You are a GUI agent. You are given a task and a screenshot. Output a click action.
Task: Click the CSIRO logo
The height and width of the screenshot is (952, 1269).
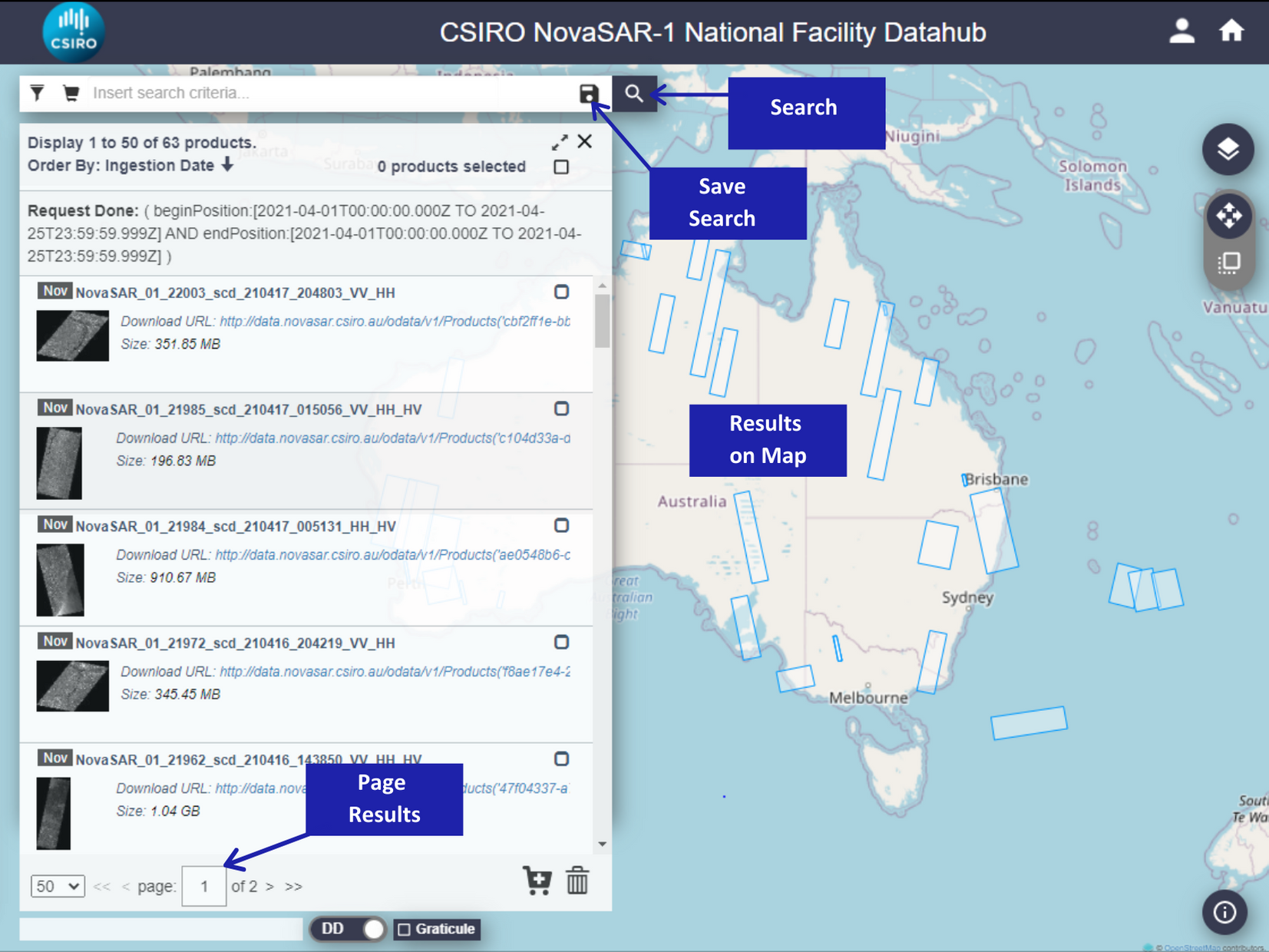pos(73,32)
